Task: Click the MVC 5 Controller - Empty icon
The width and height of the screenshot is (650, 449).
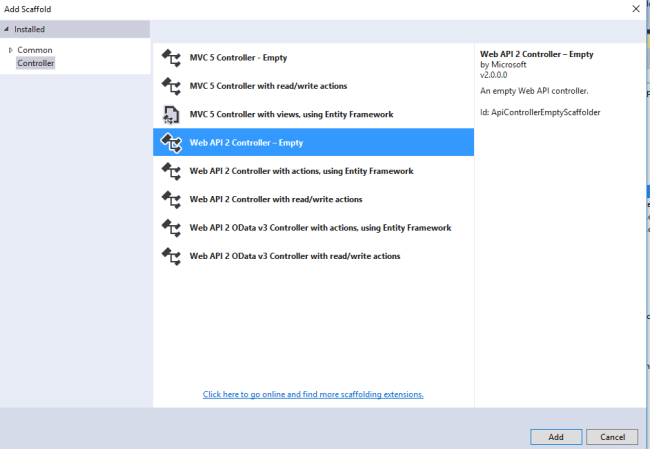Action: tap(171, 58)
